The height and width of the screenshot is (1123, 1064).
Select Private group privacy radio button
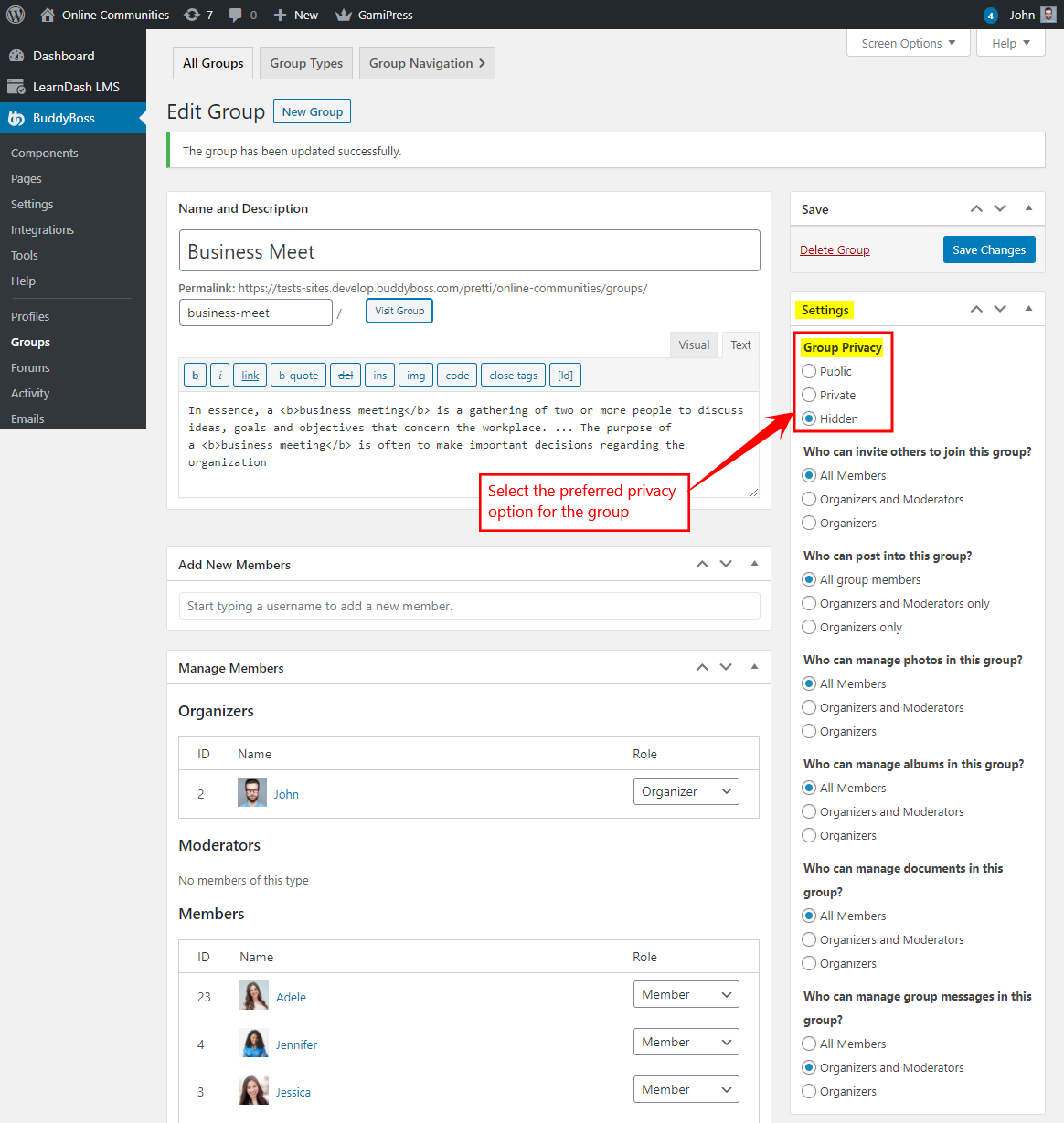(809, 395)
